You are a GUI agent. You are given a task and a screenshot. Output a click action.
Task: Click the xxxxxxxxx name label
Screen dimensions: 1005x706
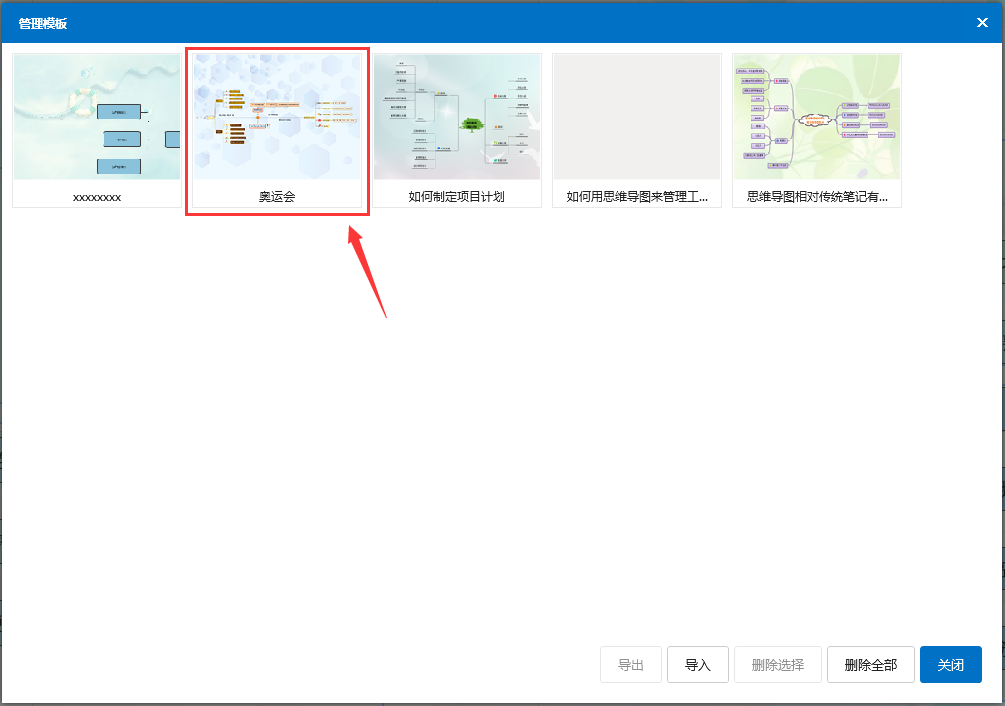pos(96,197)
